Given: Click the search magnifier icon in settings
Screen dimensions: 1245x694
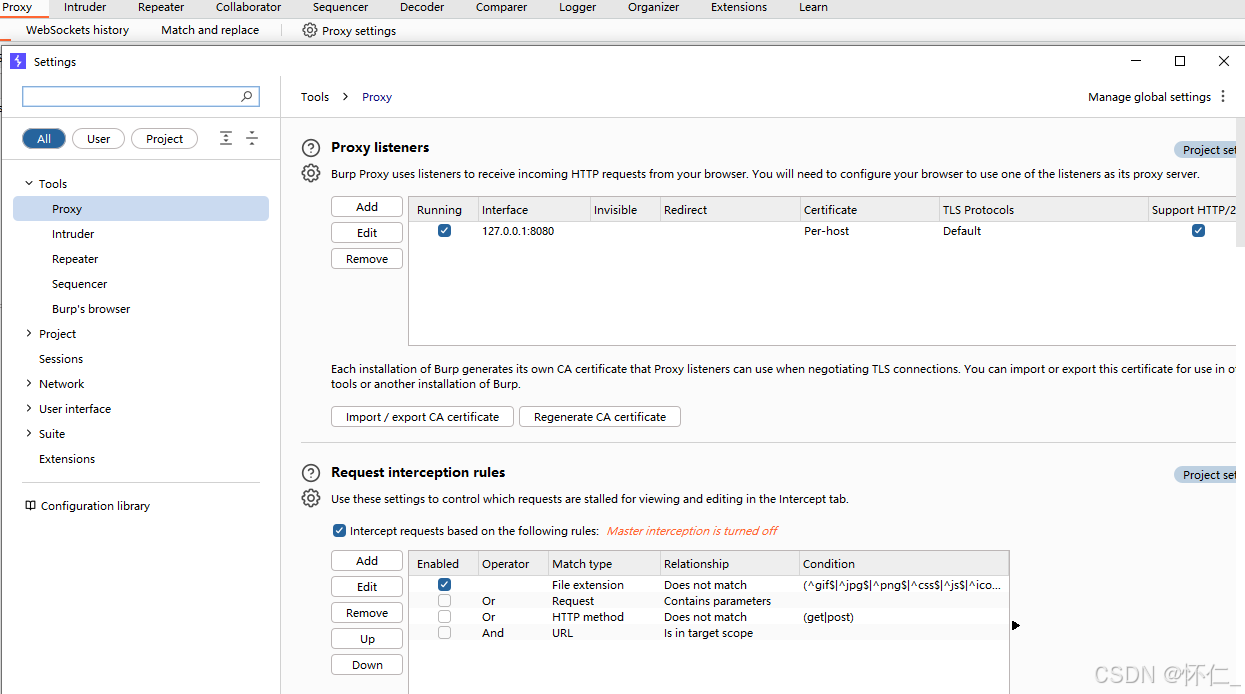Looking at the screenshot, I should tap(247, 96).
